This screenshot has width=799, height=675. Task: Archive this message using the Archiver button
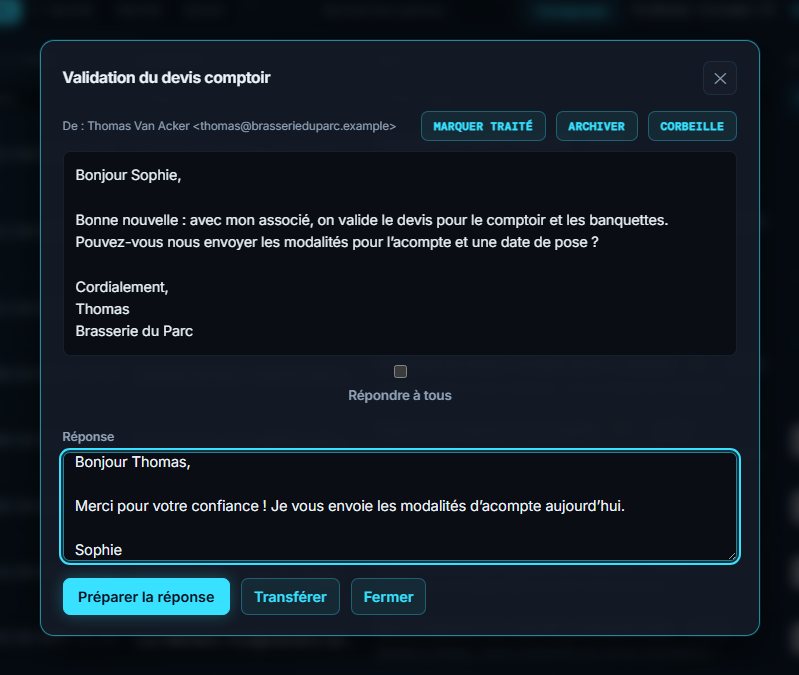click(596, 126)
